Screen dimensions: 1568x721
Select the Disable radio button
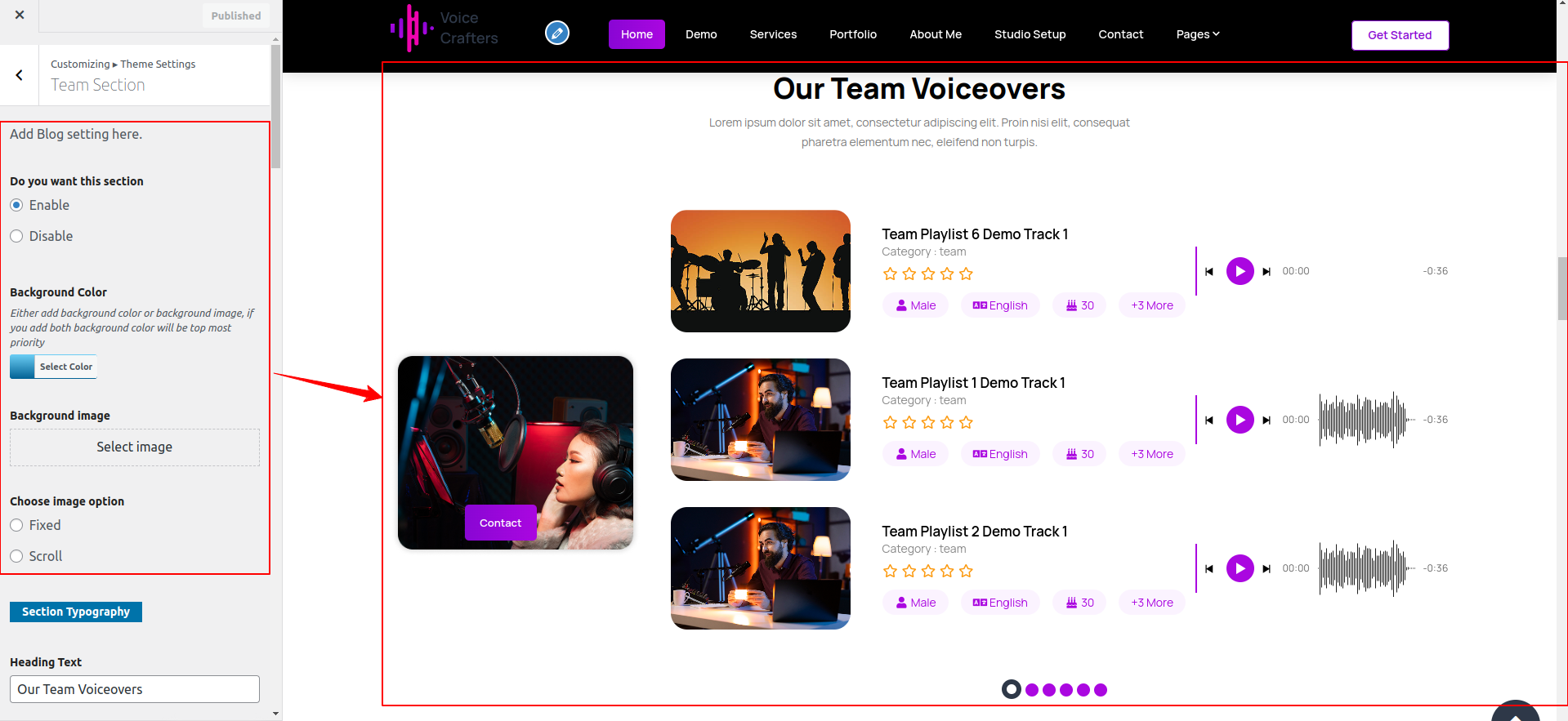pos(16,236)
